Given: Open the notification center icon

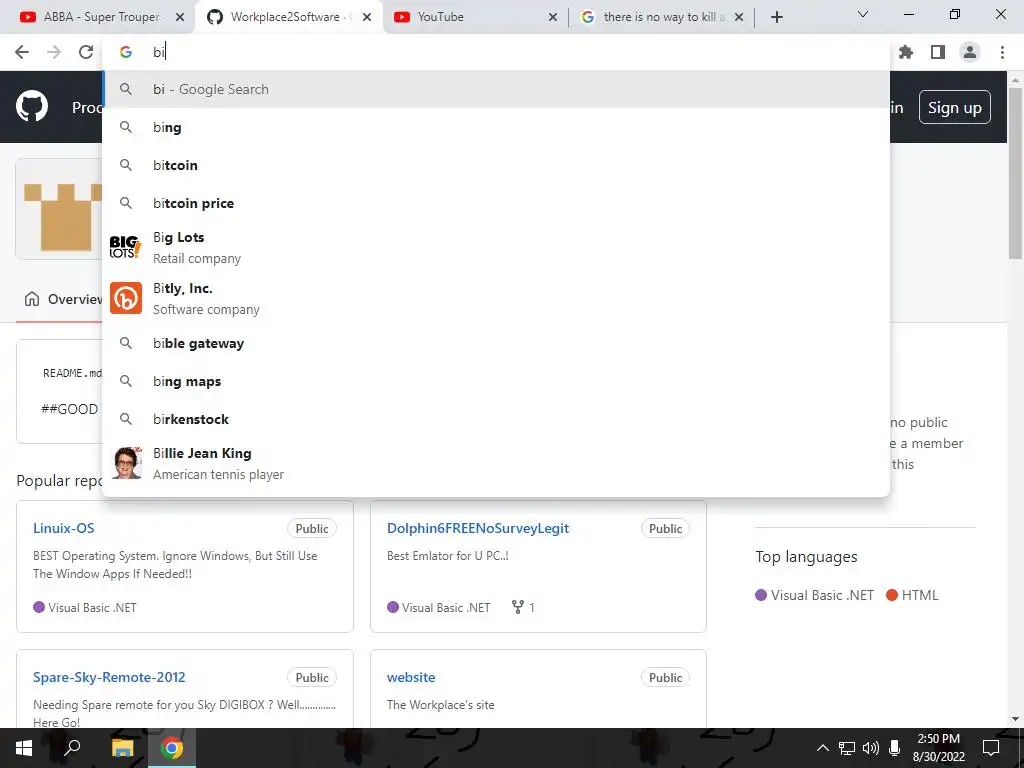Looking at the screenshot, I should pyautogui.click(x=991, y=748).
